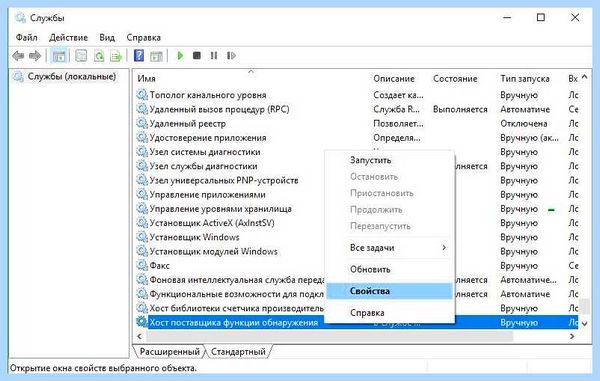Click the Export list toolbar icon
Image resolution: width=600 pixels, height=381 pixels.
pyautogui.click(x=116, y=56)
